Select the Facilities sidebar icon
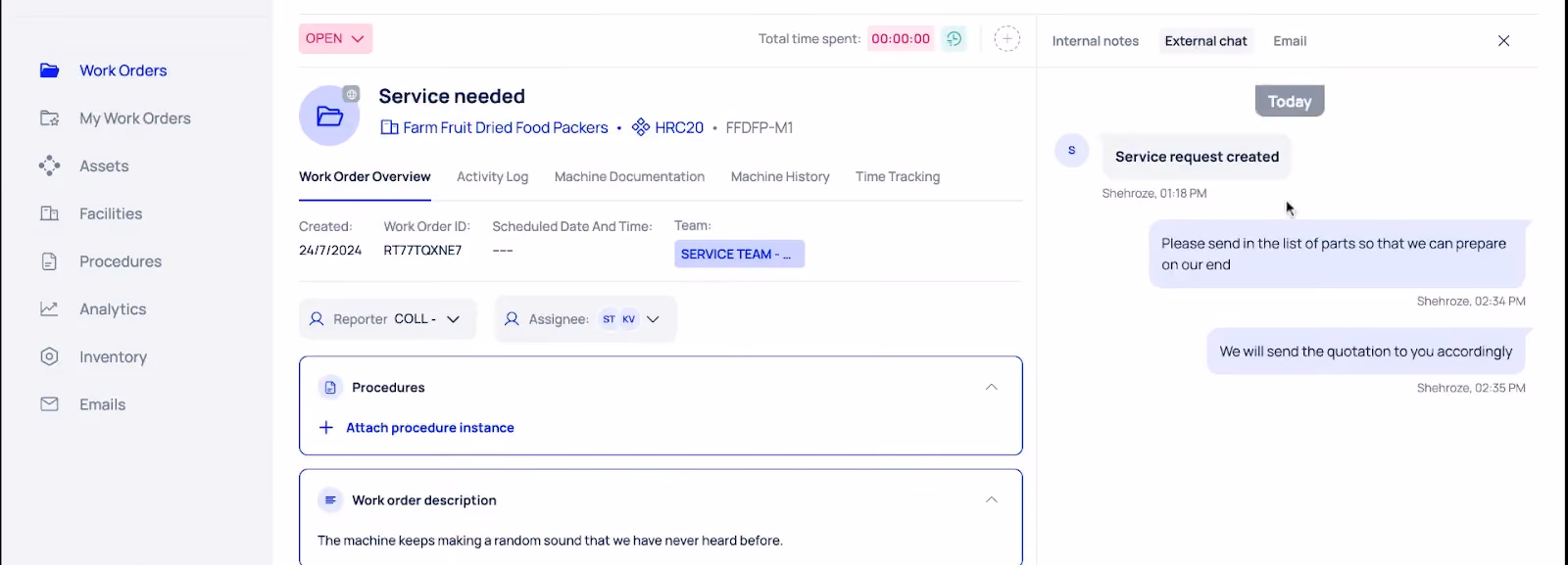1568x565 pixels. click(x=50, y=213)
